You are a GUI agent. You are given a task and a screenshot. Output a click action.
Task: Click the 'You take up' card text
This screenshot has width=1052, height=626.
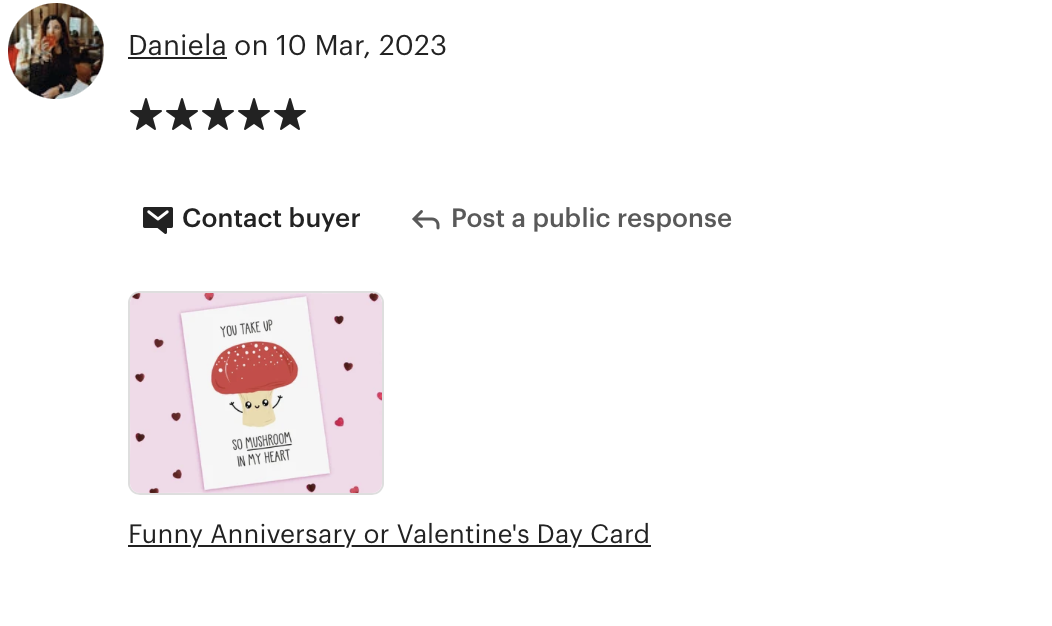click(246, 328)
